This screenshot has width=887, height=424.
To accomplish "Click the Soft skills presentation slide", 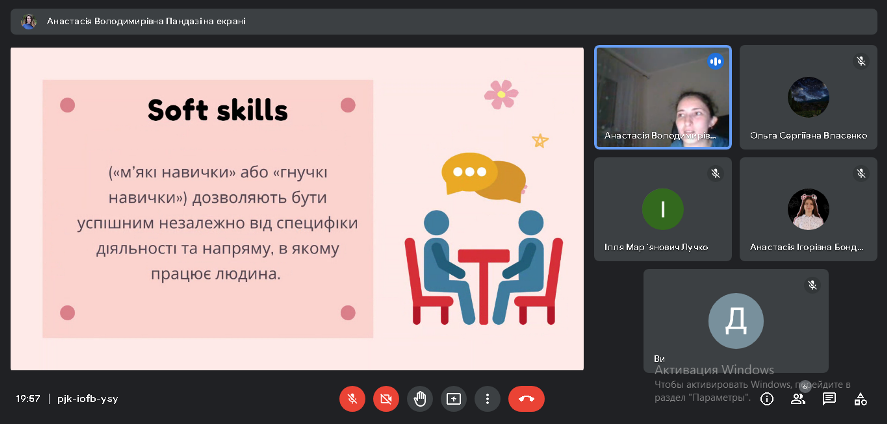I will coord(297,209).
